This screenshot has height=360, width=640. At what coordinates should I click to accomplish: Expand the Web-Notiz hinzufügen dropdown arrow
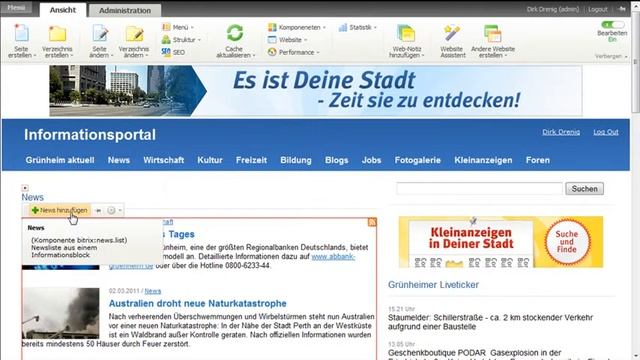point(423,56)
